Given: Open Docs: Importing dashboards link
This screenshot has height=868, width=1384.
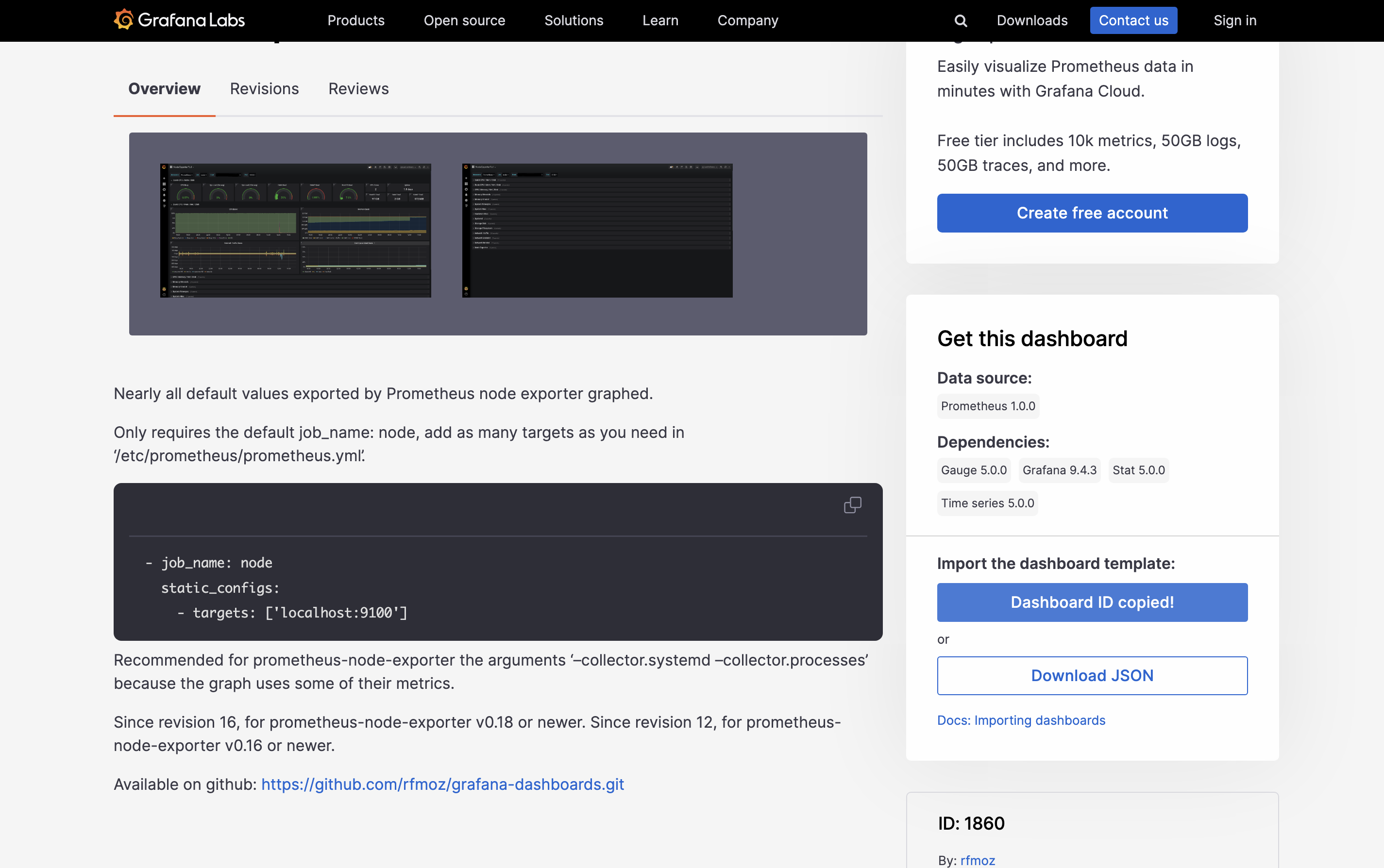Looking at the screenshot, I should pyautogui.click(x=1020, y=720).
